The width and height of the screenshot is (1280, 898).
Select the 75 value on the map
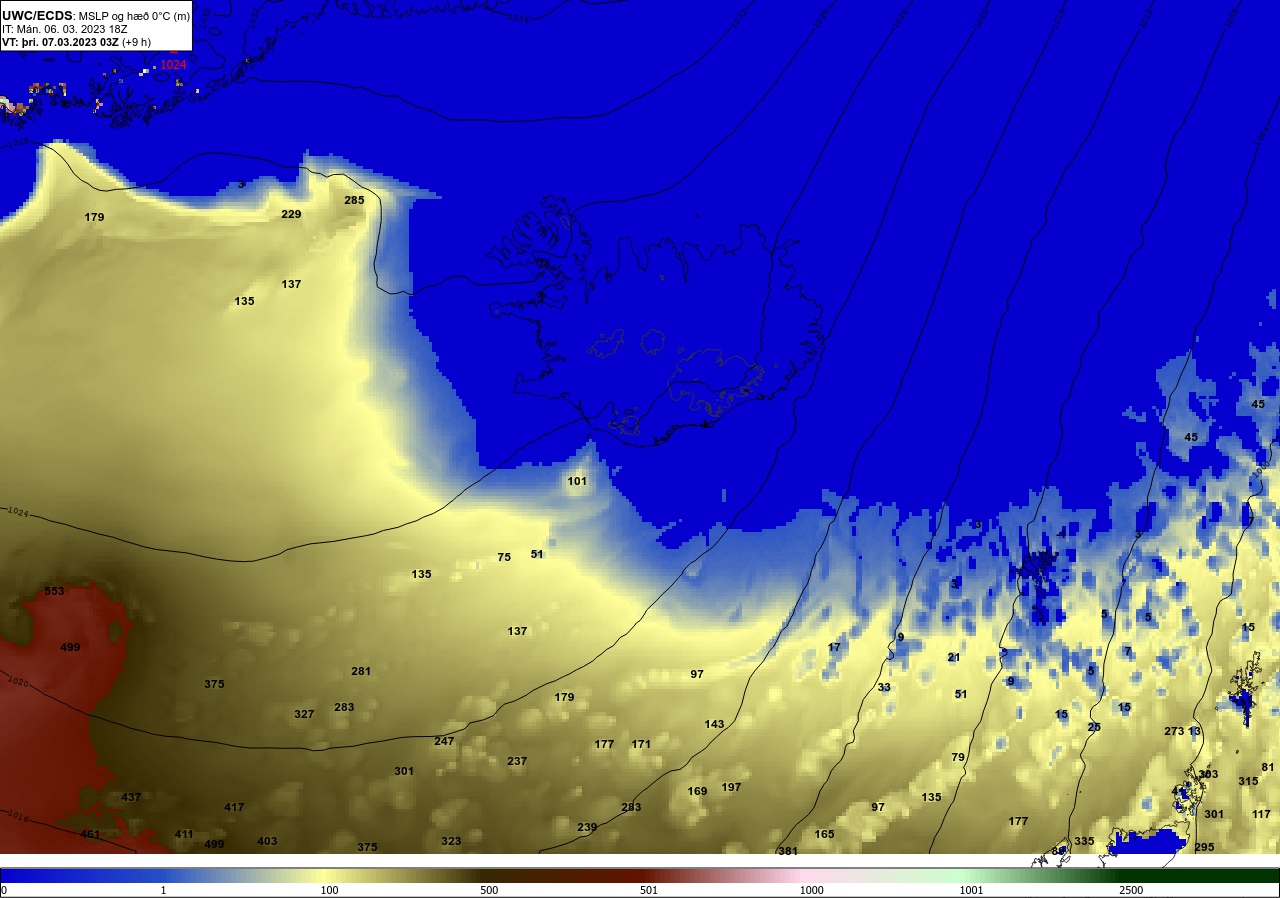pos(504,557)
